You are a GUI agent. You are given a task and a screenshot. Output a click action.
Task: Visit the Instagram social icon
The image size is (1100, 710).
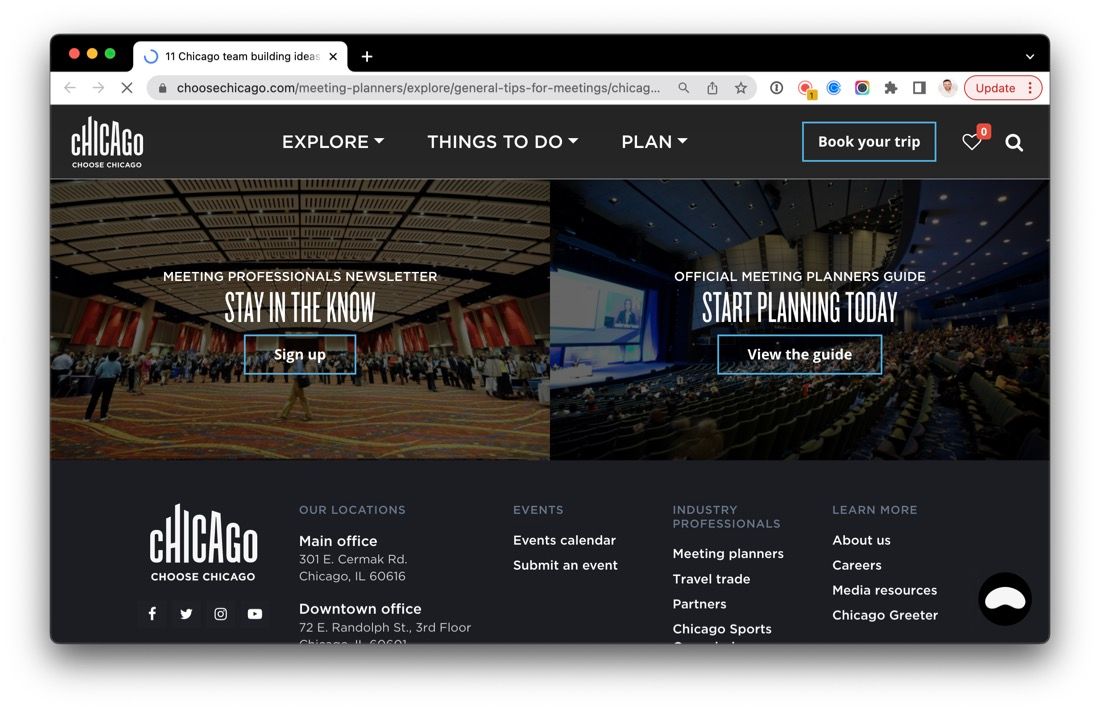pos(220,614)
